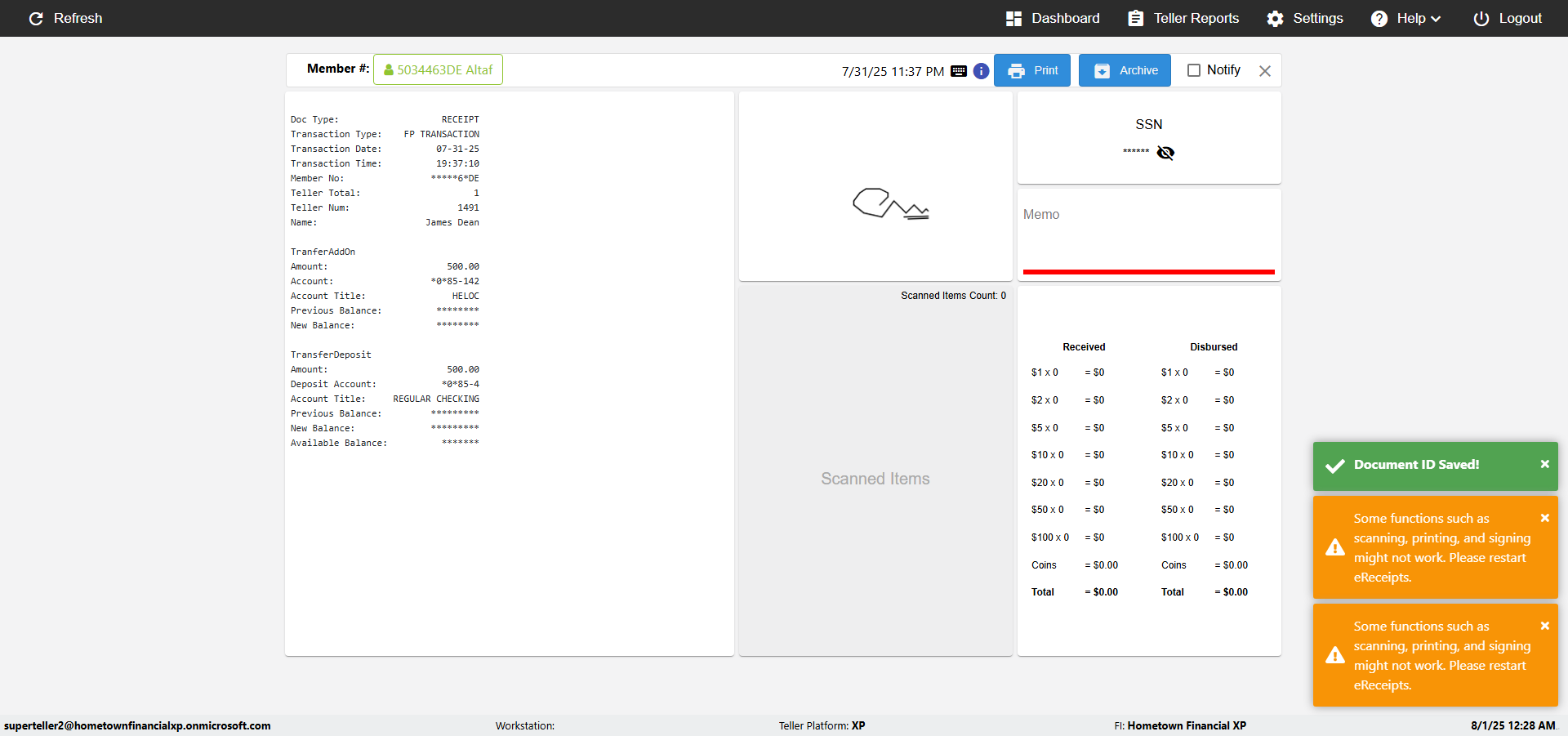Click the blue info icon
1568x736 pixels.
click(x=982, y=71)
